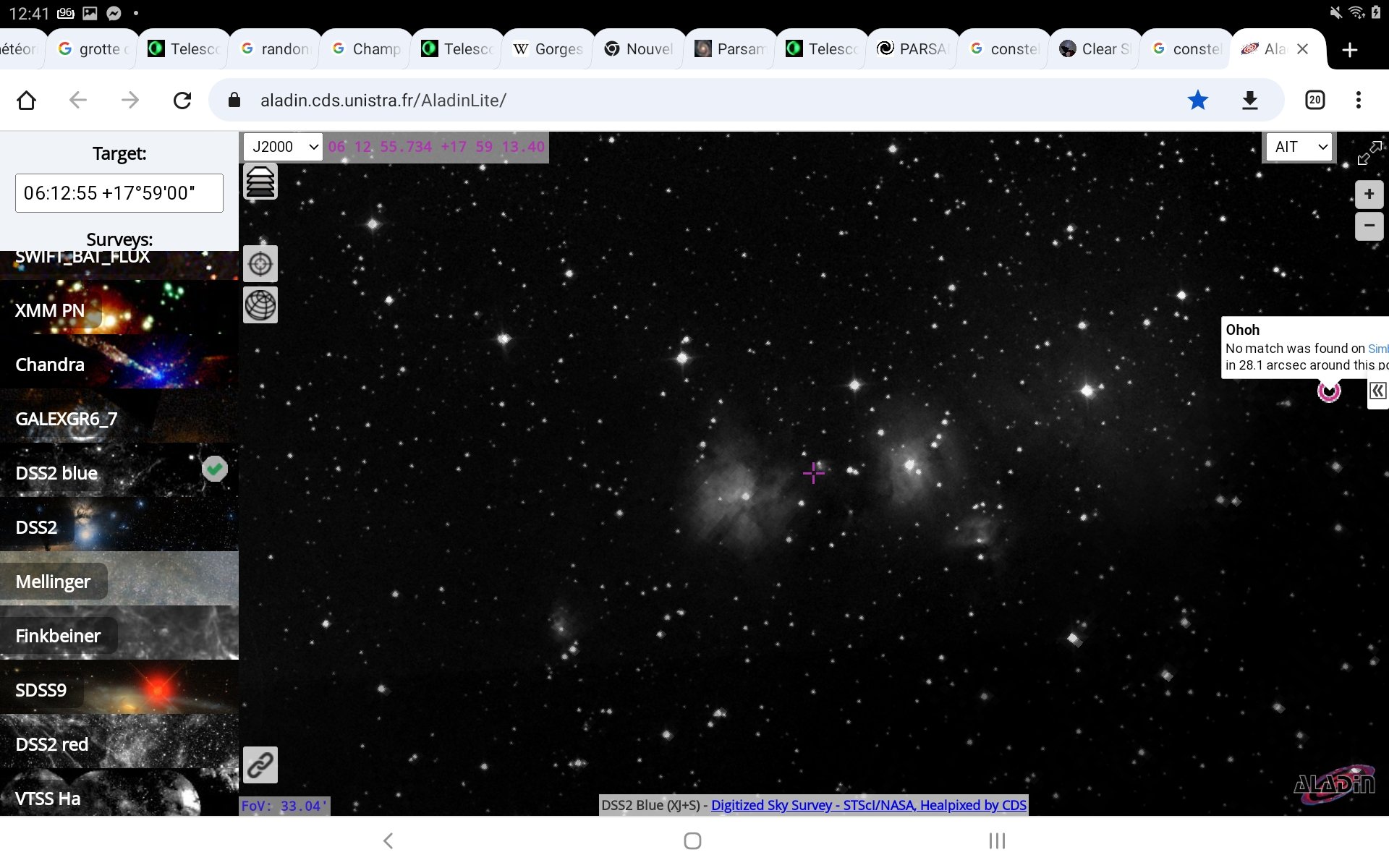
Task: Open the share link icon
Action: [x=260, y=765]
